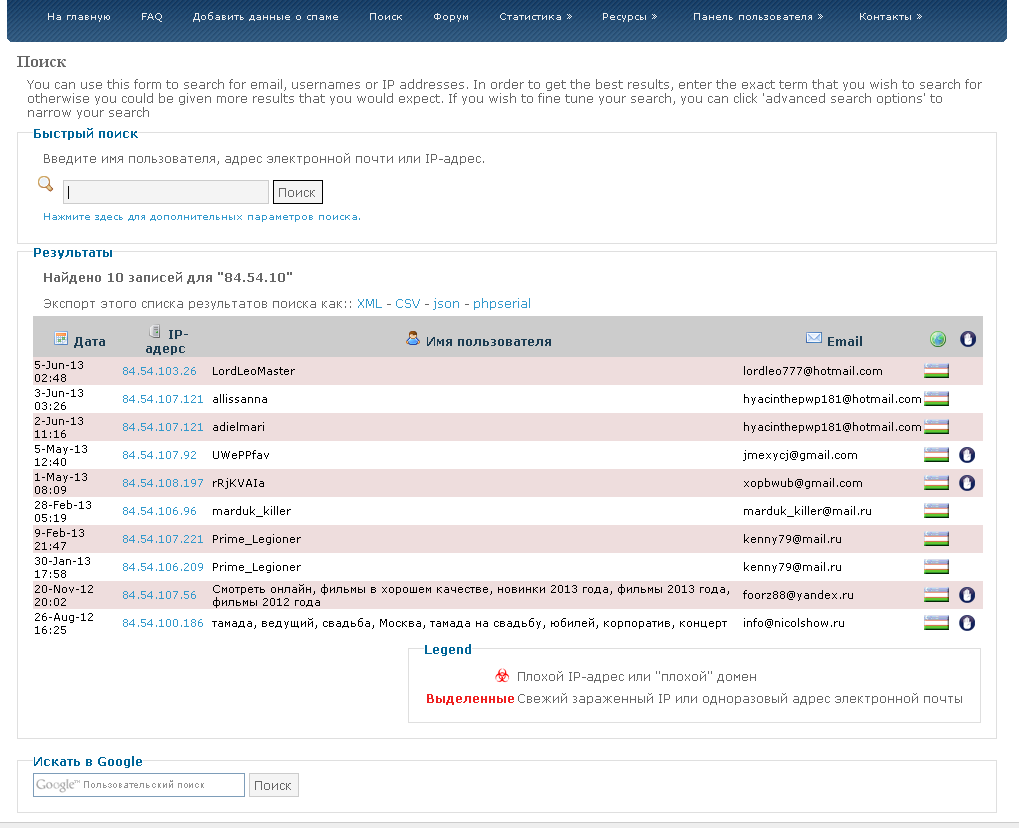Image resolution: width=1019 pixels, height=828 pixels.
Task: Click the red biohazard icon in the Legend
Action: 502,676
